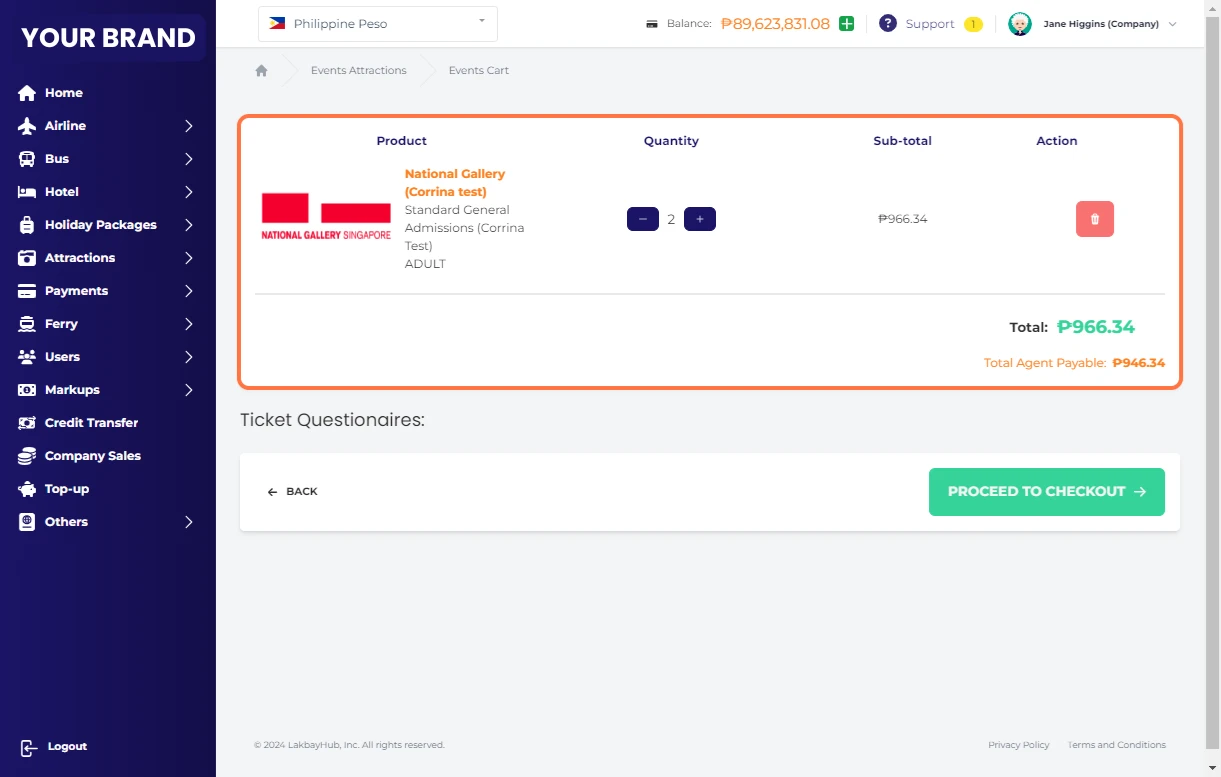Click Proceed to Checkout button
1221x777 pixels.
pos(1046,492)
